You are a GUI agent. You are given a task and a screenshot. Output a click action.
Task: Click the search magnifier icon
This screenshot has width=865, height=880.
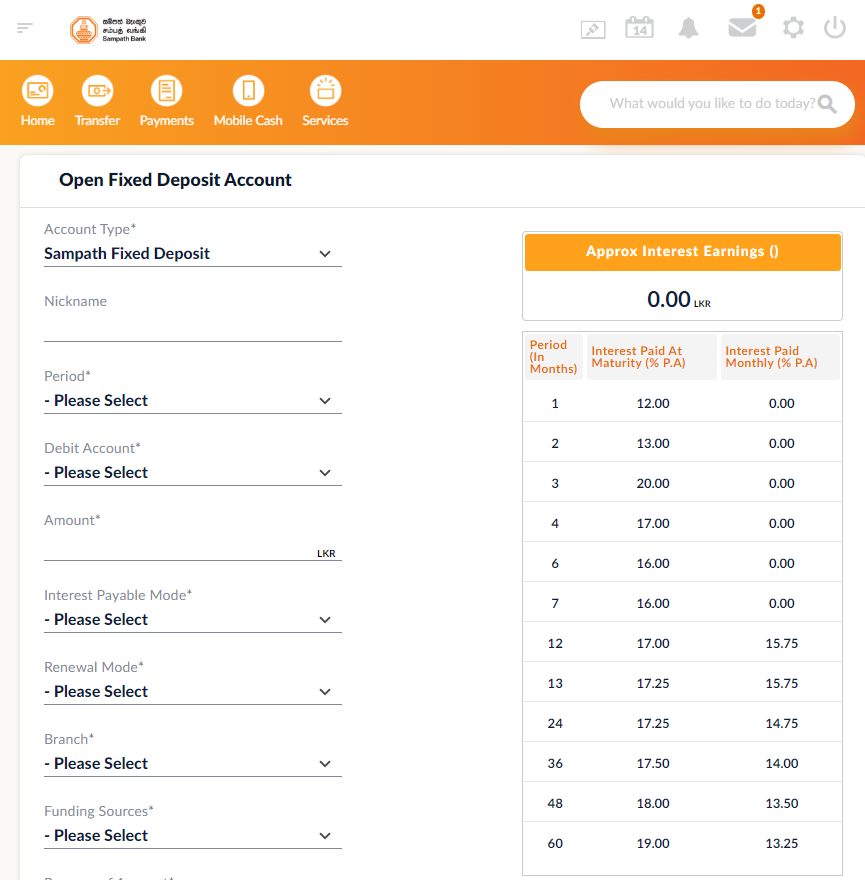coord(827,104)
